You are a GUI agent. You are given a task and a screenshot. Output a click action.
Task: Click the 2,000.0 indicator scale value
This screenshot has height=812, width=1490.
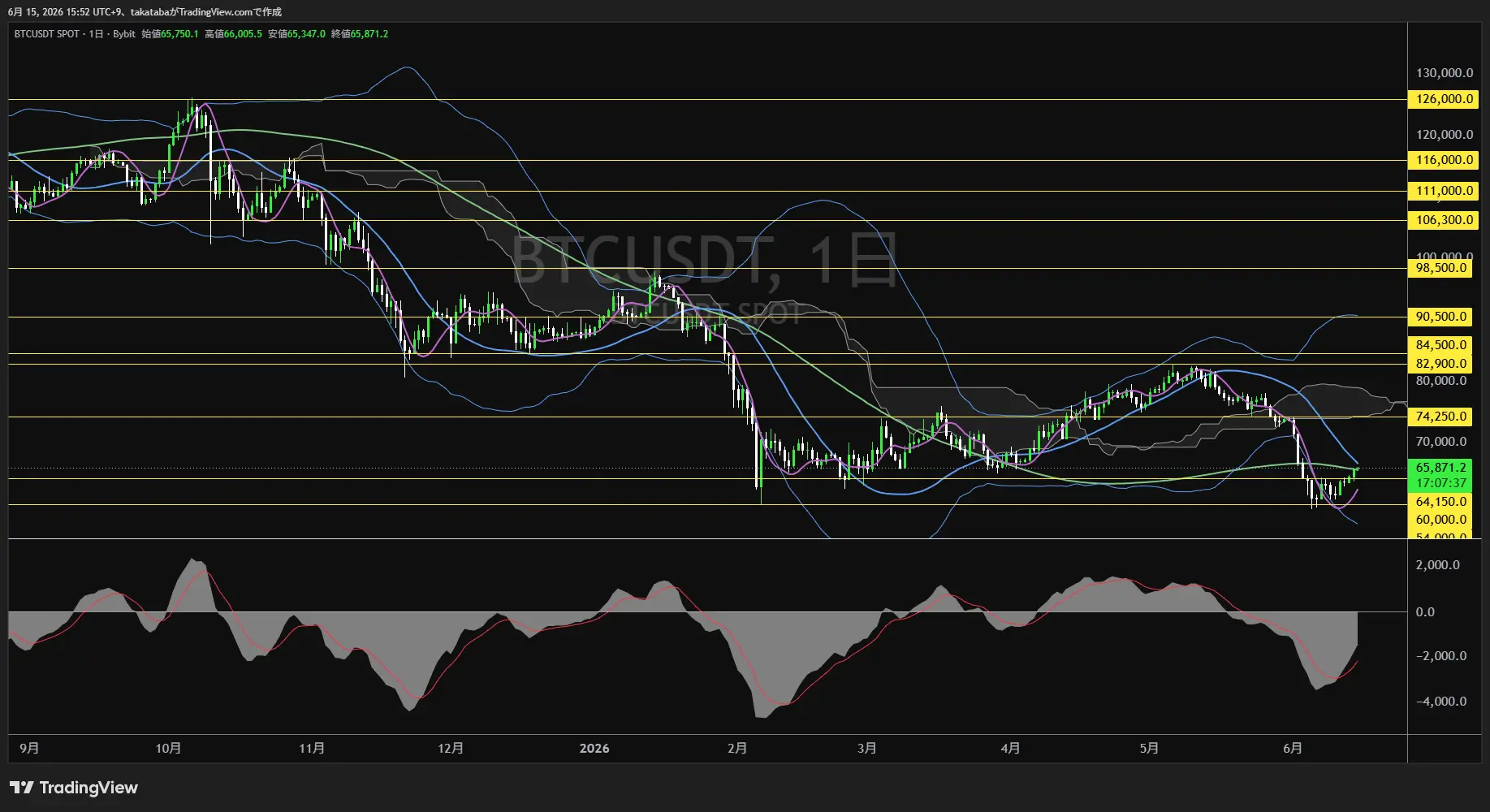coord(1438,565)
